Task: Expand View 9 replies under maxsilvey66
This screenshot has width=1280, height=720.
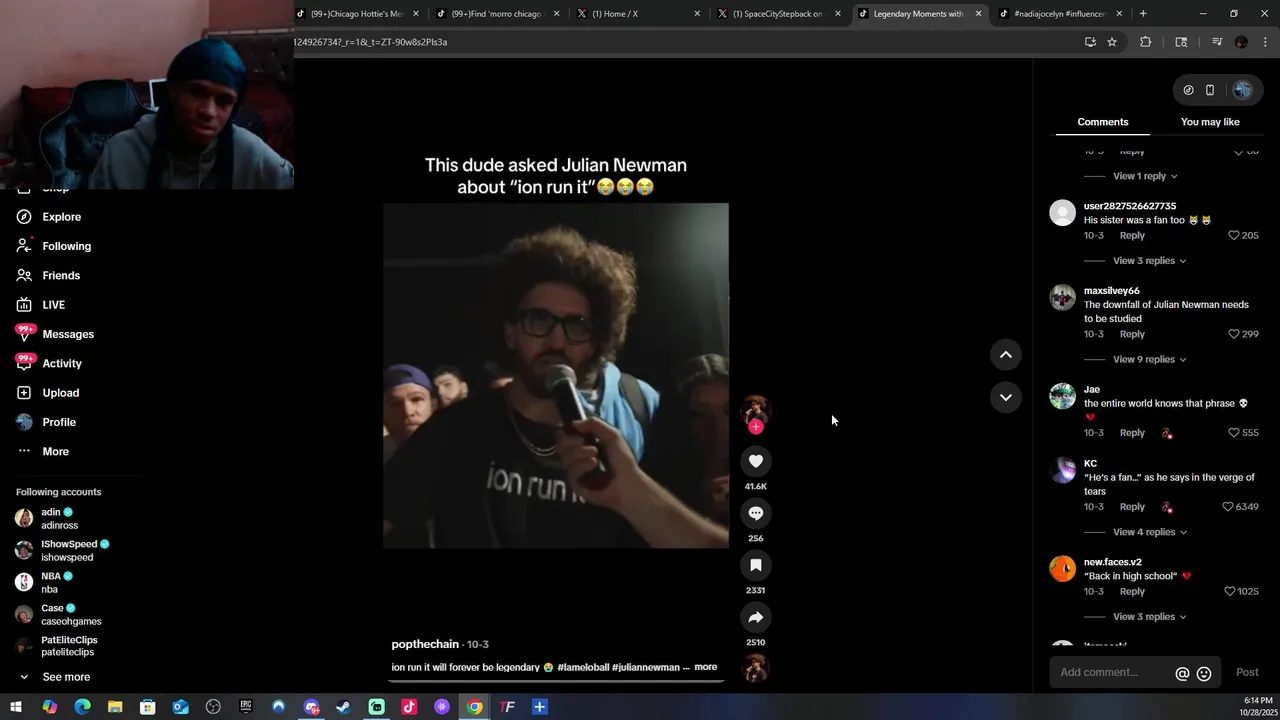Action: [x=1150, y=359]
